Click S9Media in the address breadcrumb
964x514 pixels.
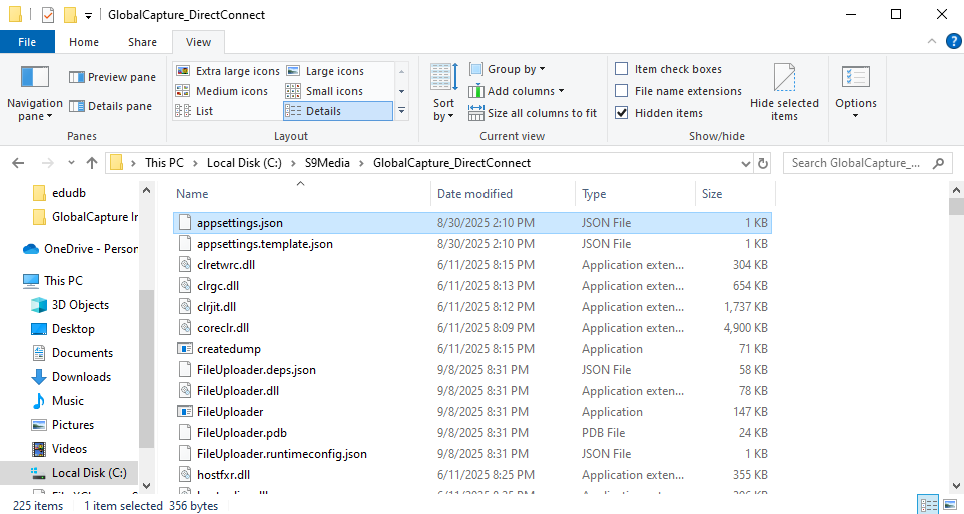pyautogui.click(x=327, y=163)
